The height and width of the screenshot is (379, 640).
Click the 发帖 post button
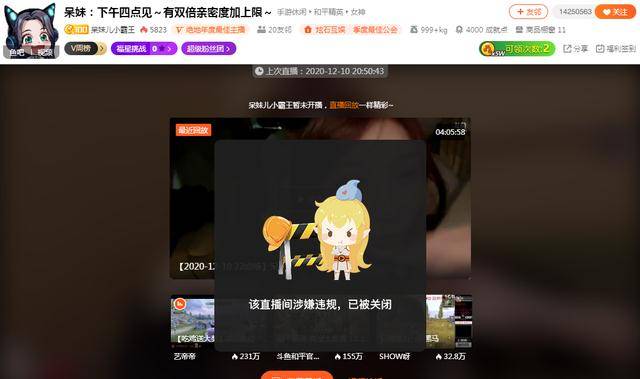tap(528, 12)
